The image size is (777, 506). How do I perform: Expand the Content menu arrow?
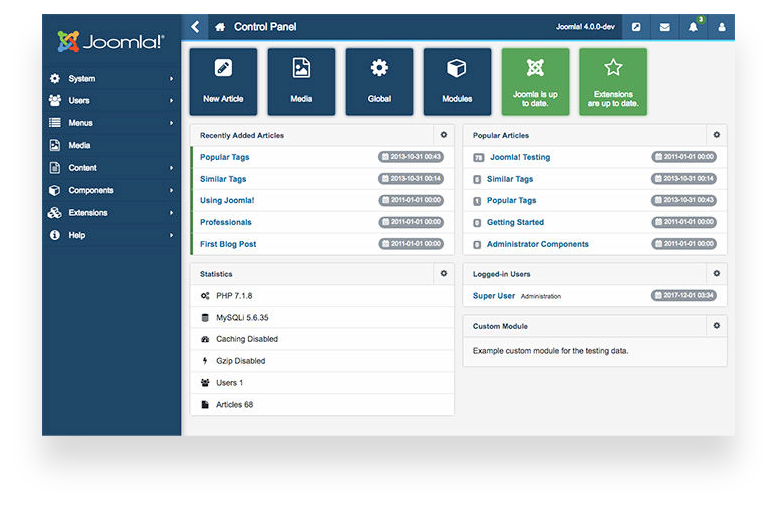pos(171,168)
